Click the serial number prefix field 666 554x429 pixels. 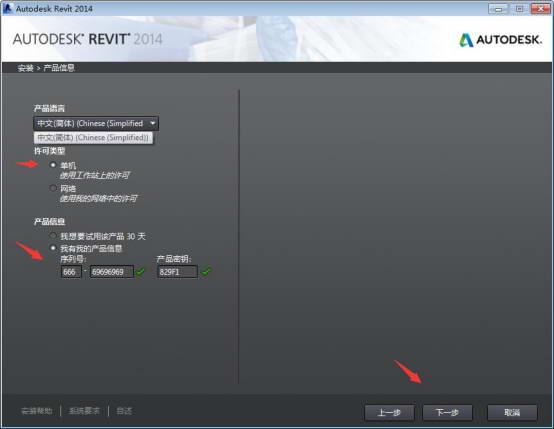tap(71, 272)
